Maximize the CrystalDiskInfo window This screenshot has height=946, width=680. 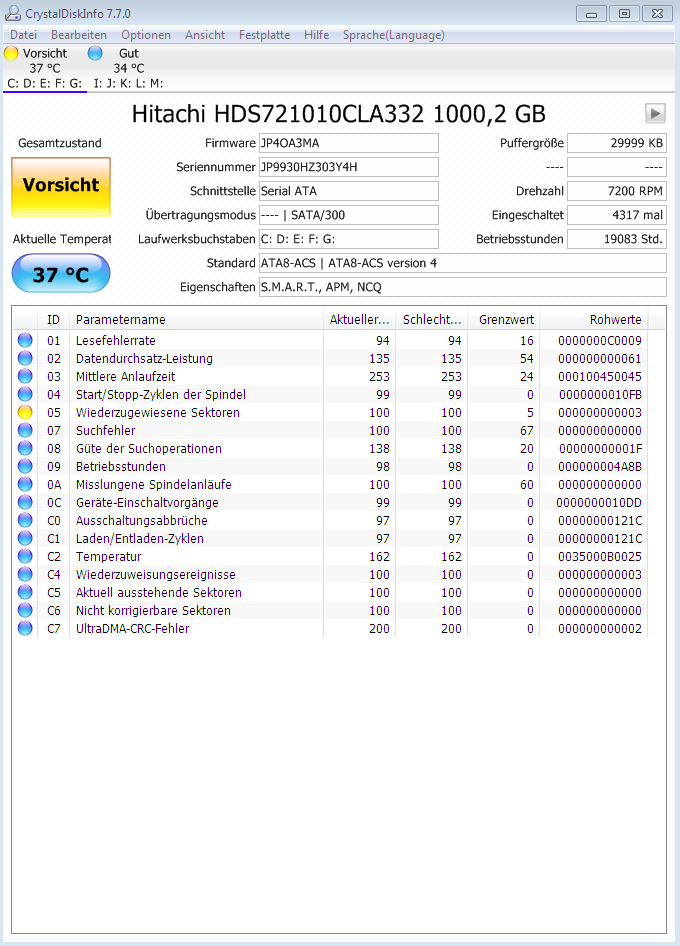(x=624, y=13)
